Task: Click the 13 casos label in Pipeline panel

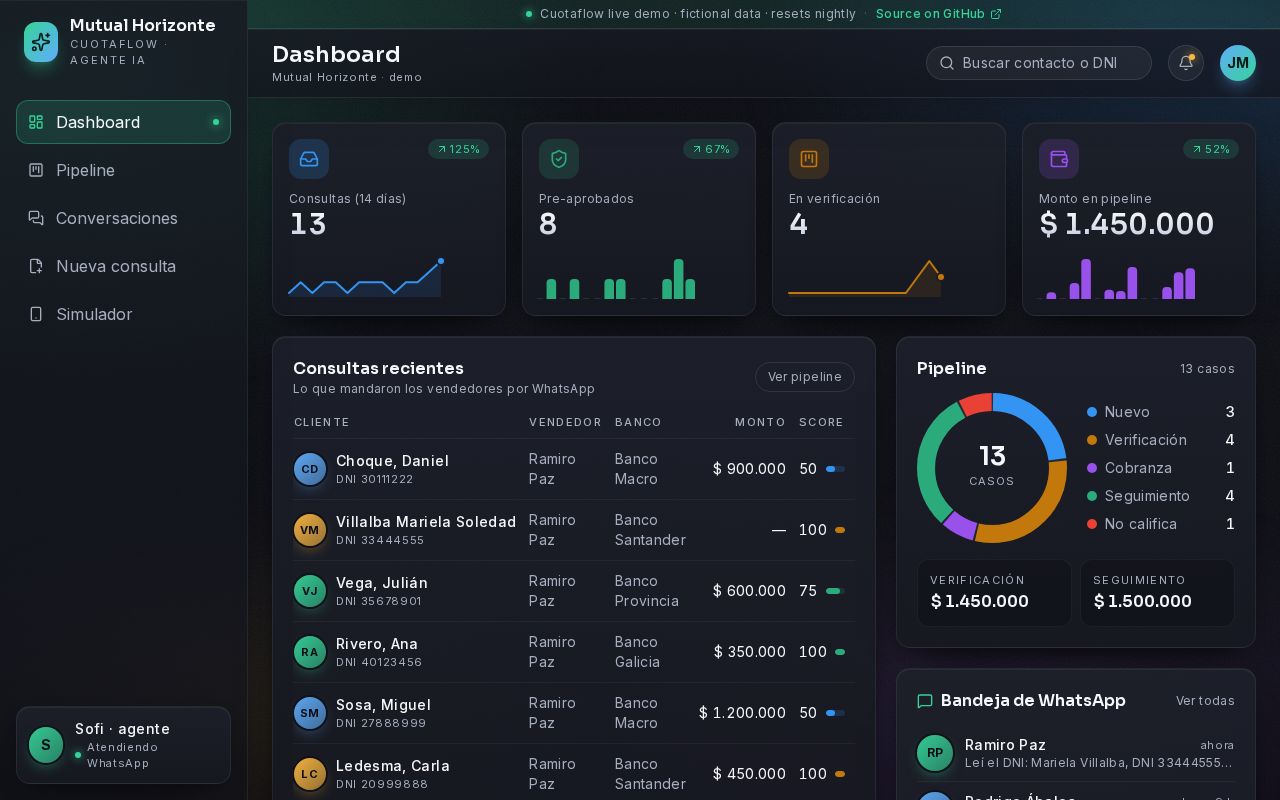Action: 1207,369
